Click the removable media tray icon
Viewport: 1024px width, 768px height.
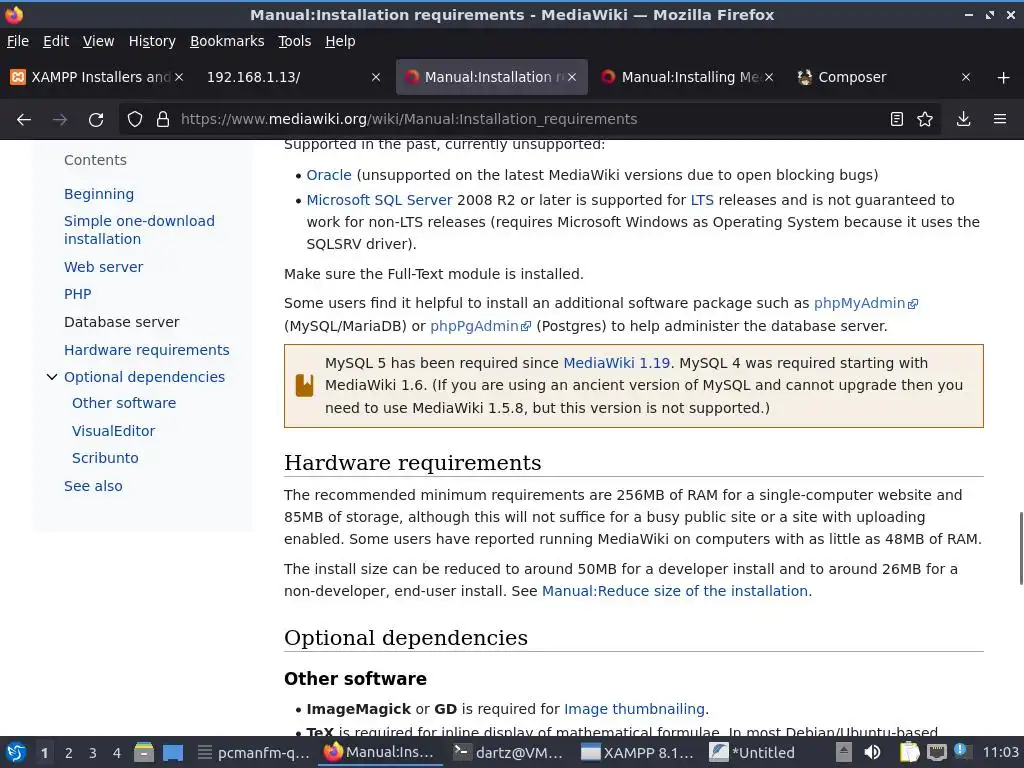(x=844, y=753)
